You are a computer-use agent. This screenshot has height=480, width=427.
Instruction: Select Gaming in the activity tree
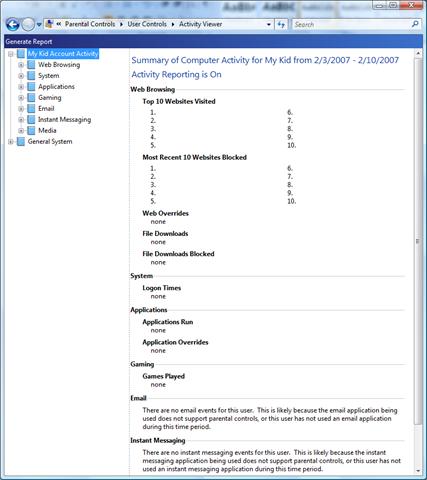click(x=50, y=98)
